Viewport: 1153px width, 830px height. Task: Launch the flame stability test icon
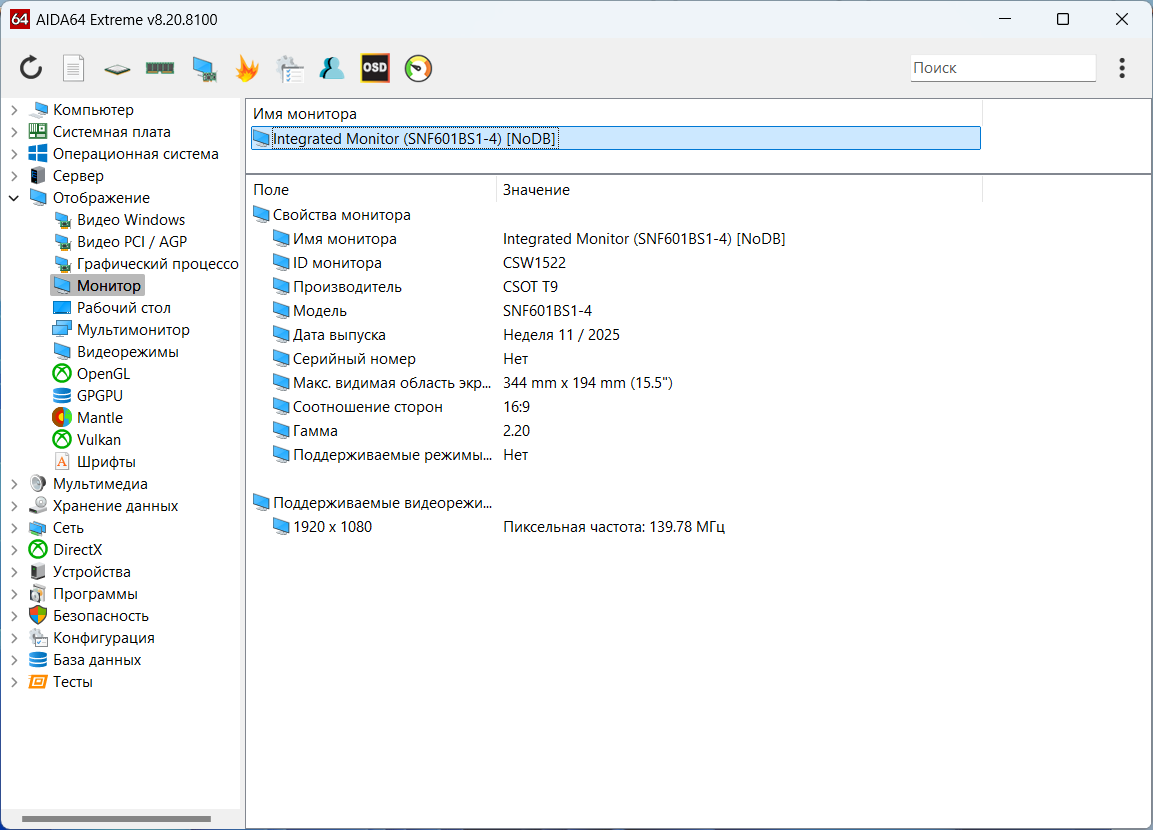coord(246,68)
